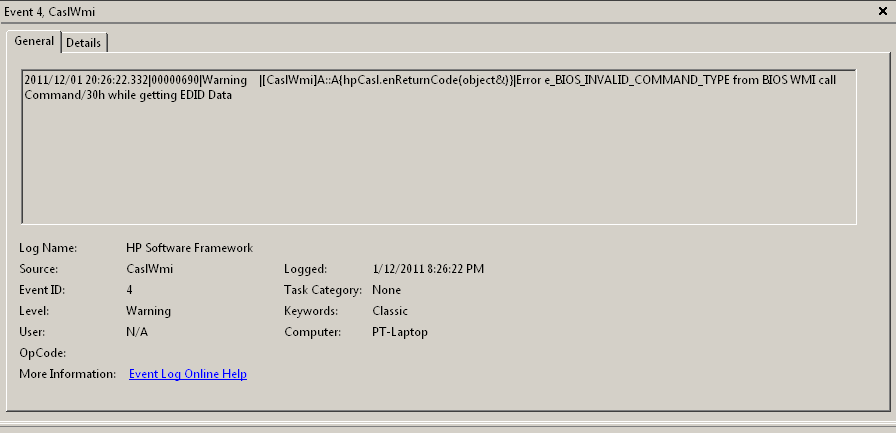Click the Event ID value 4

pyautogui.click(x=130, y=290)
